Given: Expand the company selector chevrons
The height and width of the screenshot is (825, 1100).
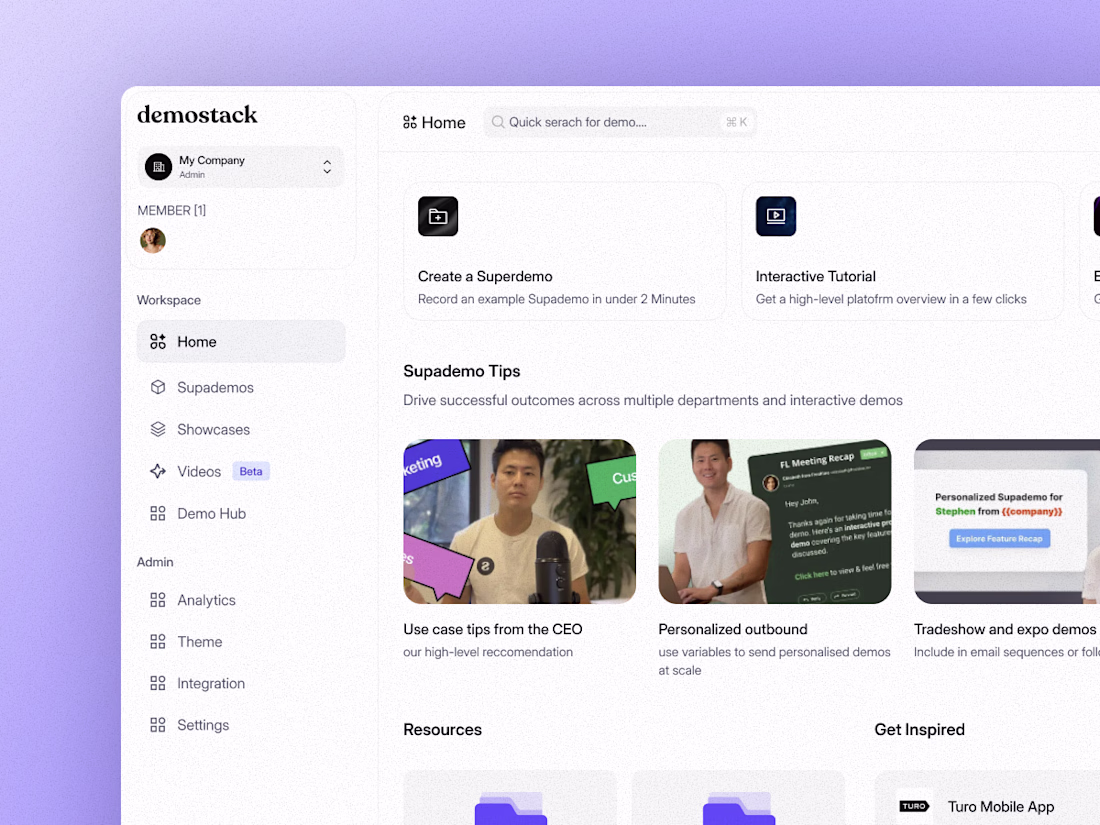Looking at the screenshot, I should pyautogui.click(x=327, y=167).
